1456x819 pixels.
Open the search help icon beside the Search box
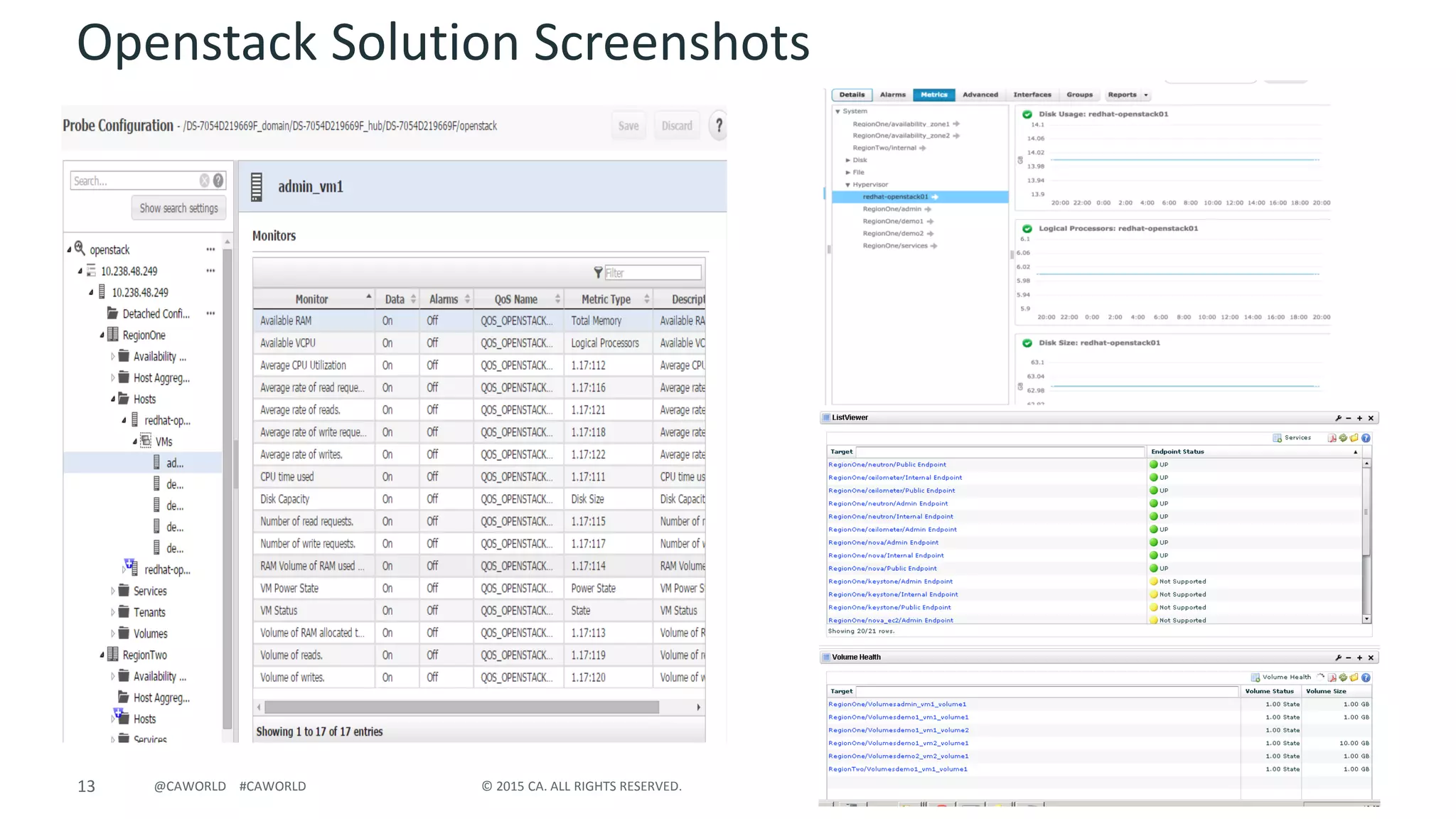[218, 181]
